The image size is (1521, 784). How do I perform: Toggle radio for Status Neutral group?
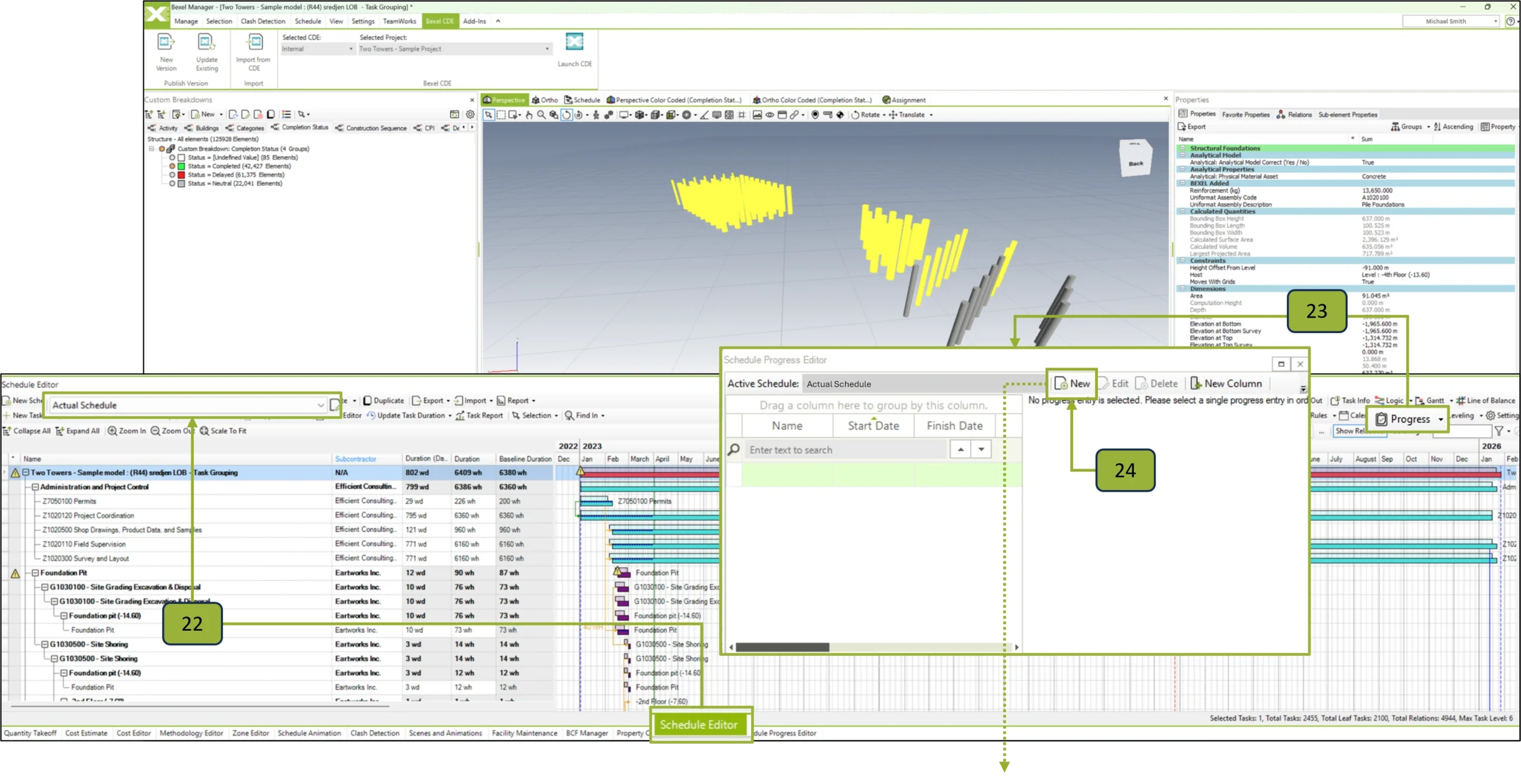172,184
